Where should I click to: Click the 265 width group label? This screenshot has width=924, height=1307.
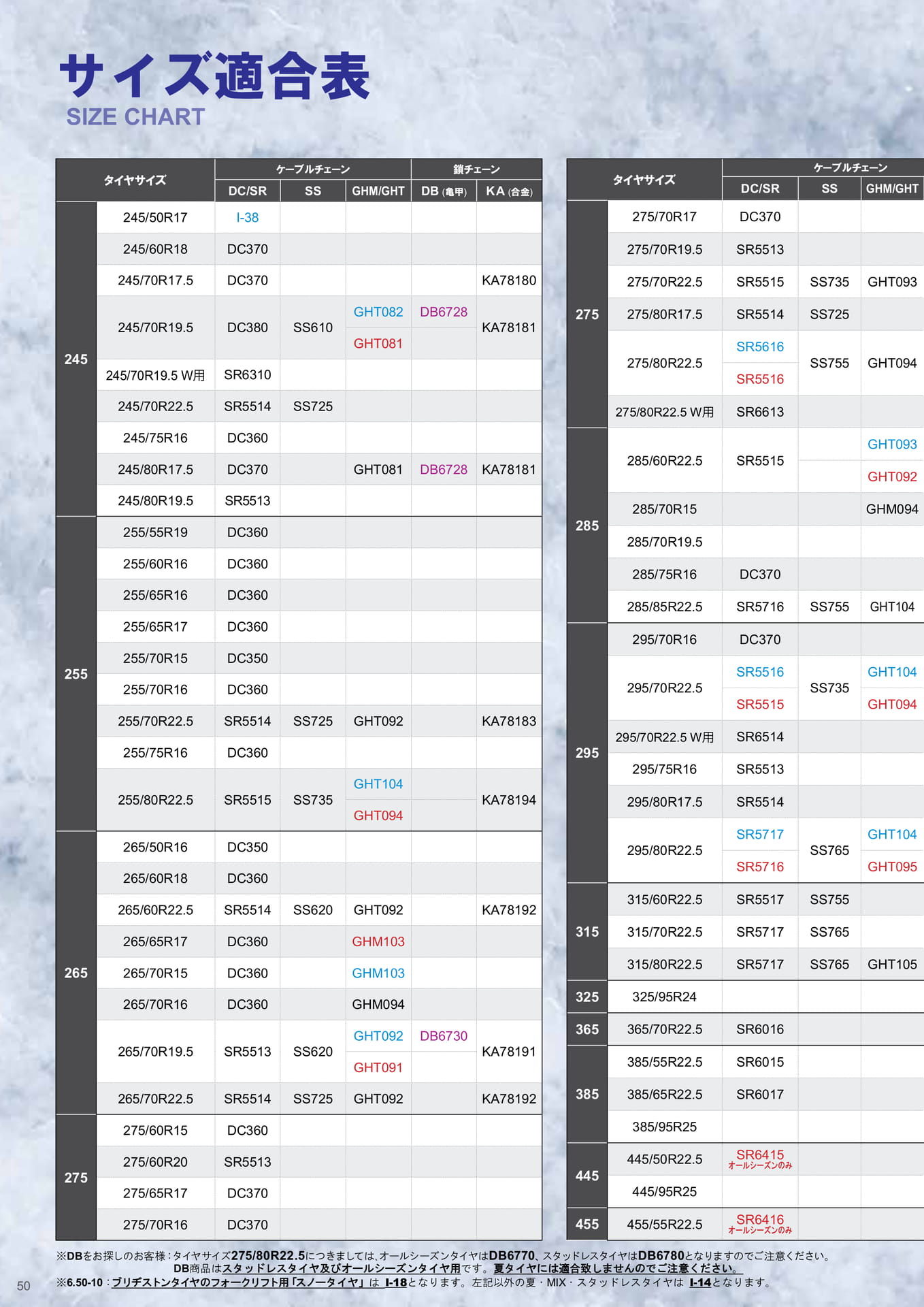coord(76,973)
